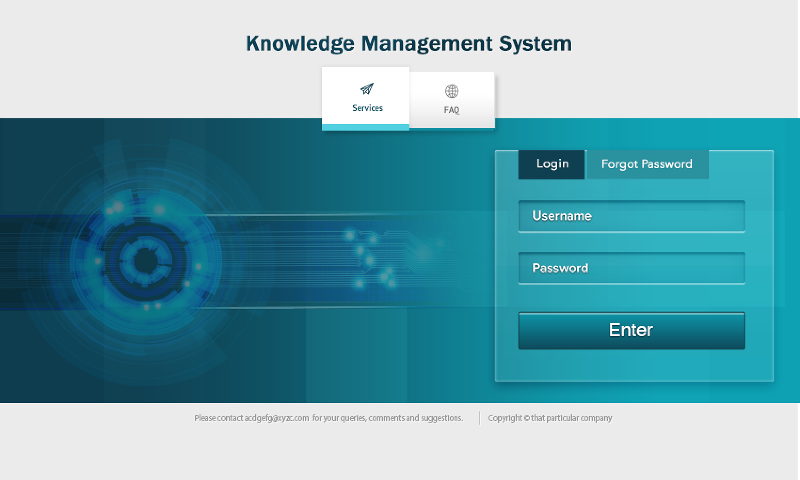Open the Services tab label
The image size is (800, 480).
[x=367, y=108]
